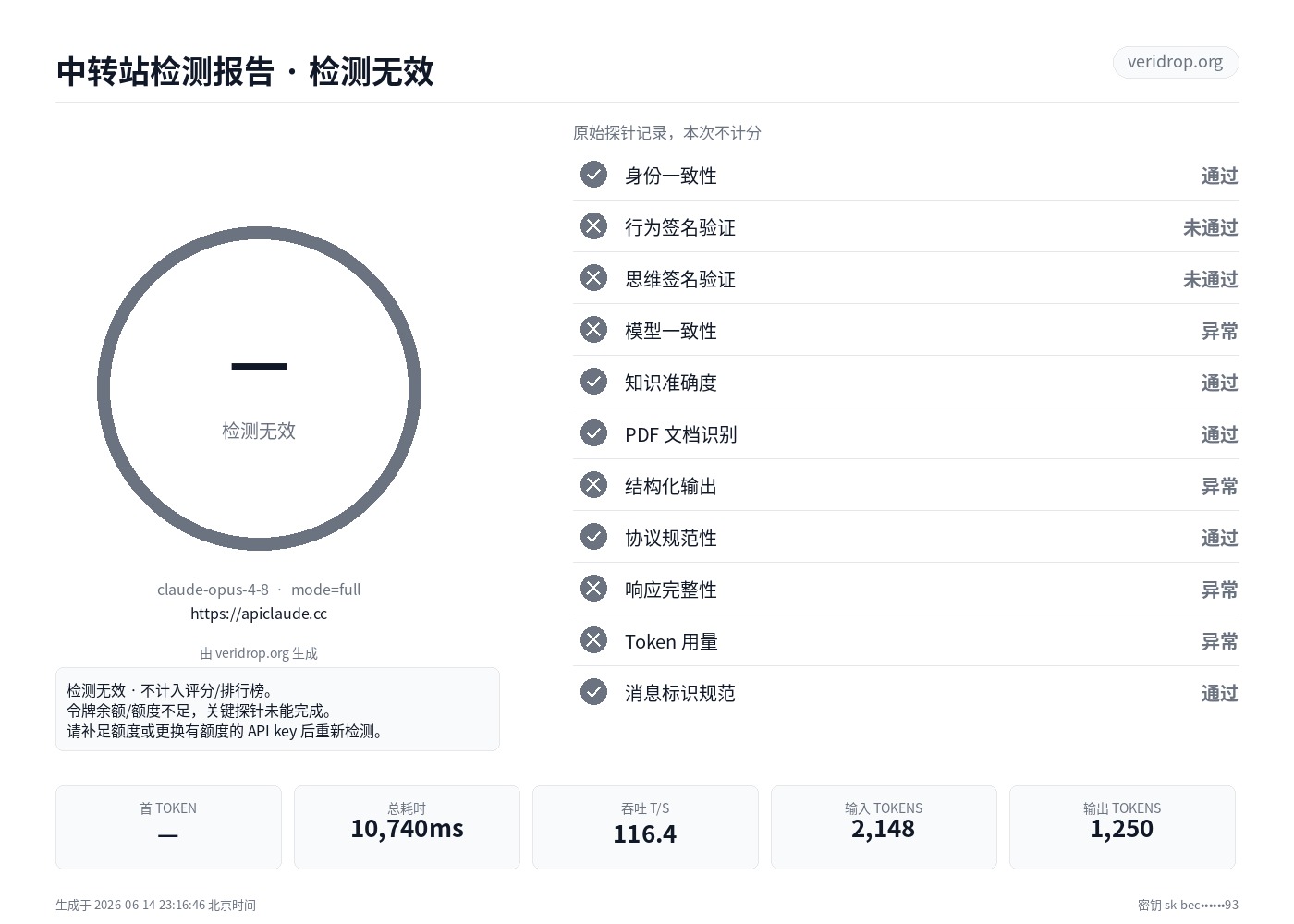Open the https://apiclaude.cc URL
This screenshot has height=924, width=1294.
(259, 614)
